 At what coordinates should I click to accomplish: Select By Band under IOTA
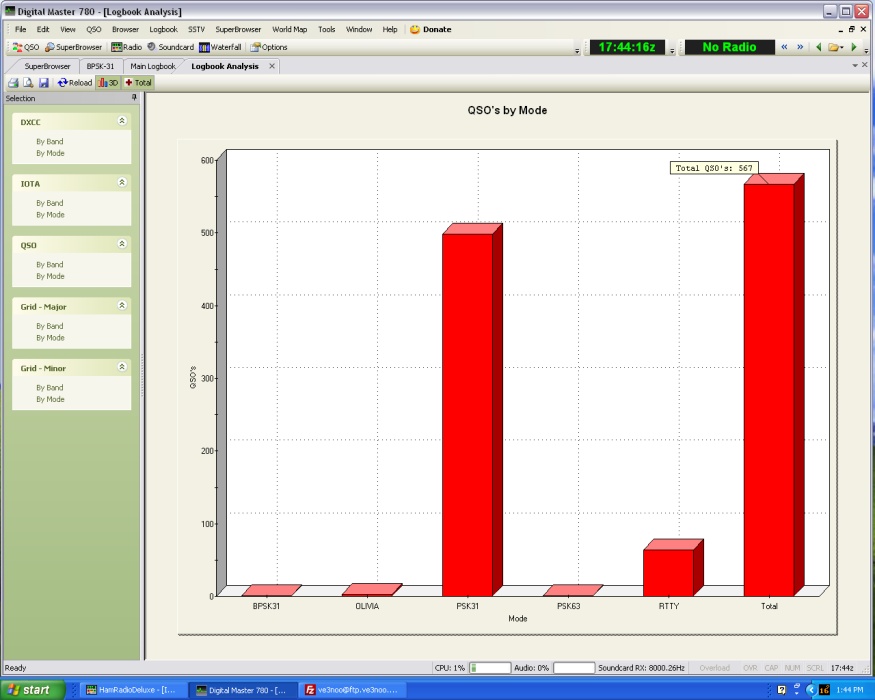click(50, 203)
